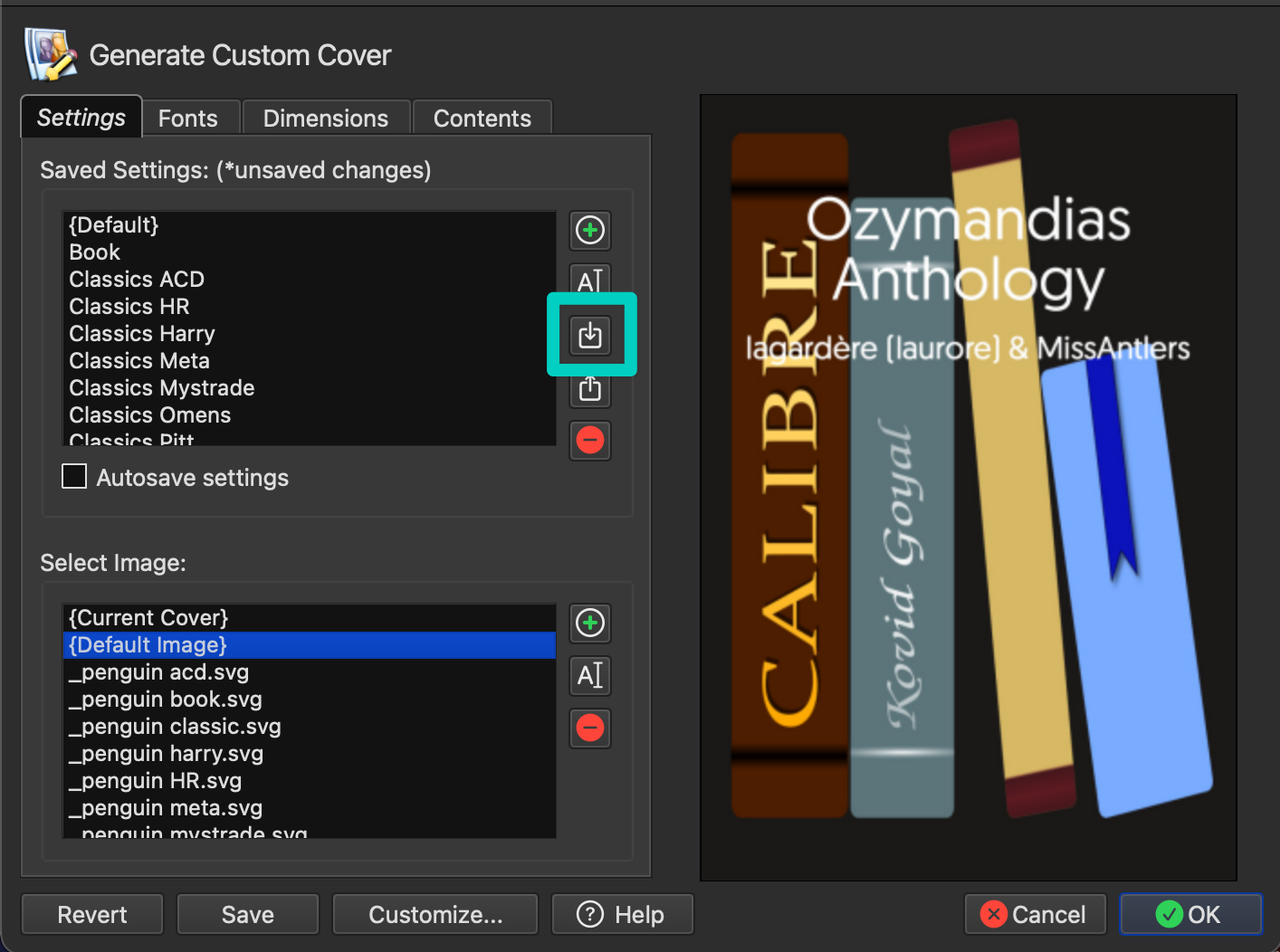
Task: Rename the selected image
Action: tap(590, 675)
